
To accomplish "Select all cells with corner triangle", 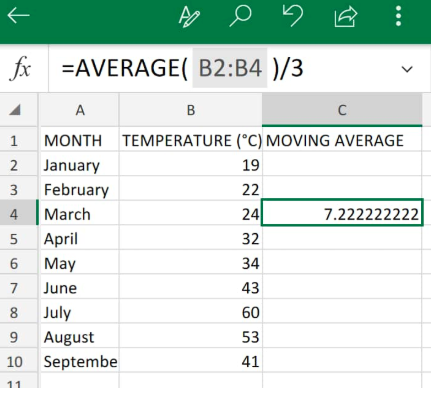I will [15, 110].
